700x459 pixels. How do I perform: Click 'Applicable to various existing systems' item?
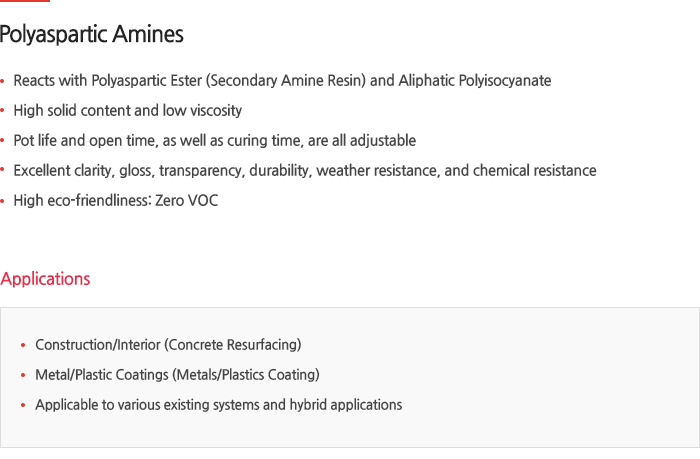219,405
